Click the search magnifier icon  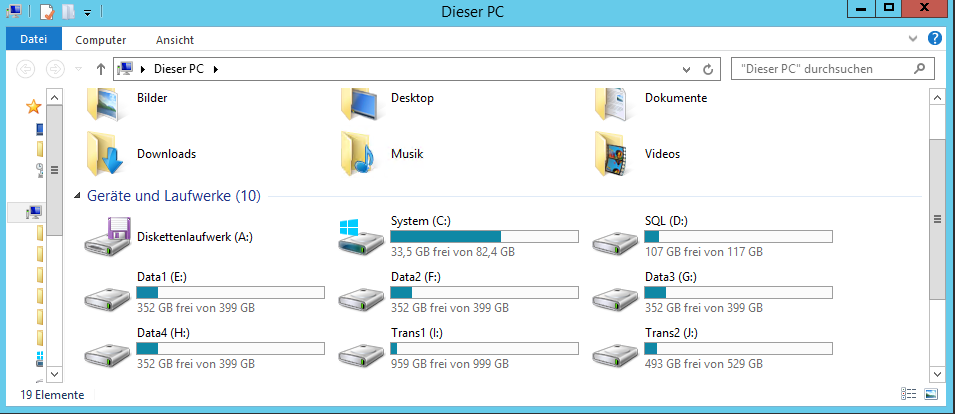pos(919,68)
